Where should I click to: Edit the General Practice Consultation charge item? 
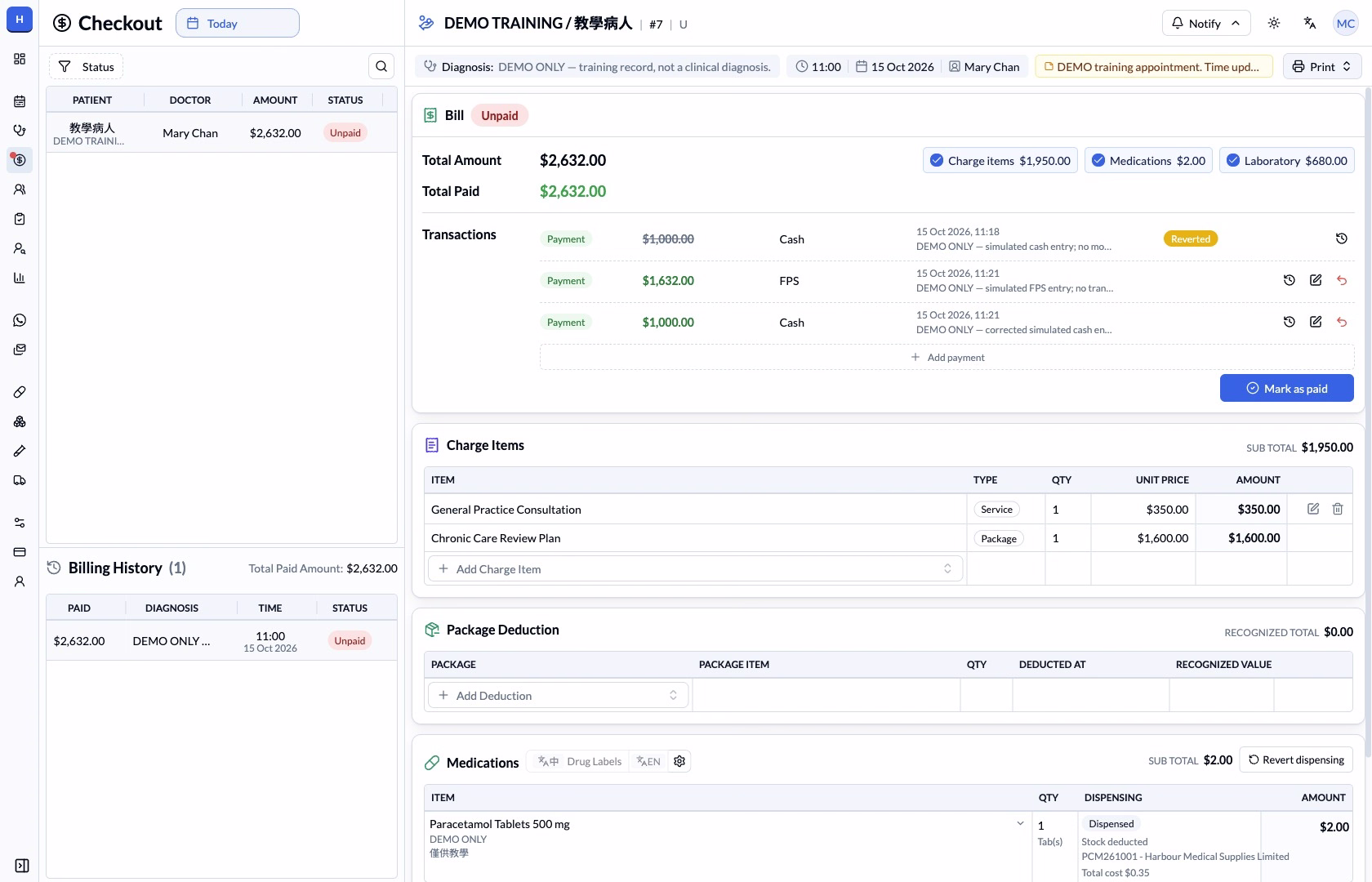[1313, 509]
